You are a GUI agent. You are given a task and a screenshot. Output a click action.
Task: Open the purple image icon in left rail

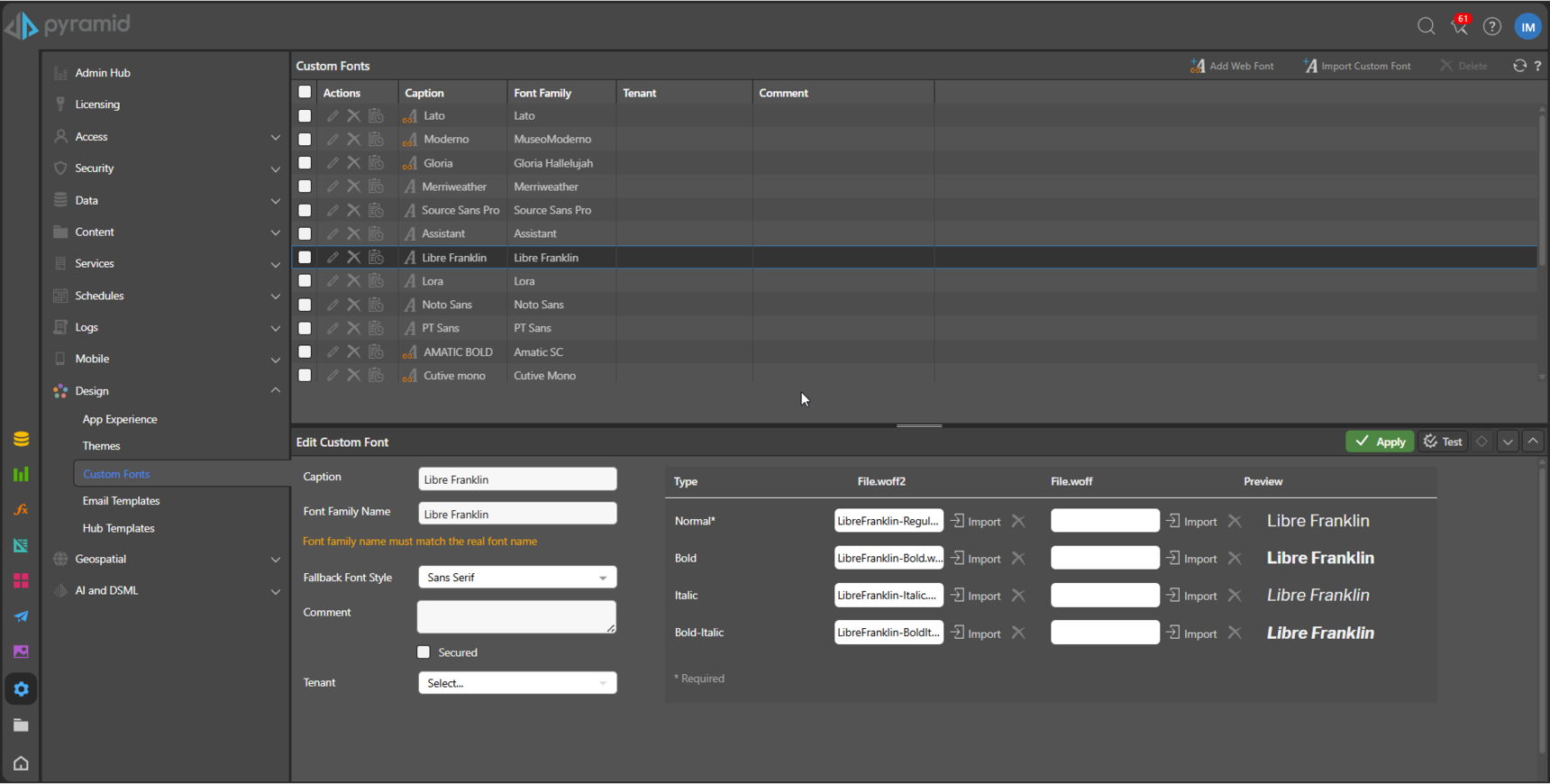[21, 652]
